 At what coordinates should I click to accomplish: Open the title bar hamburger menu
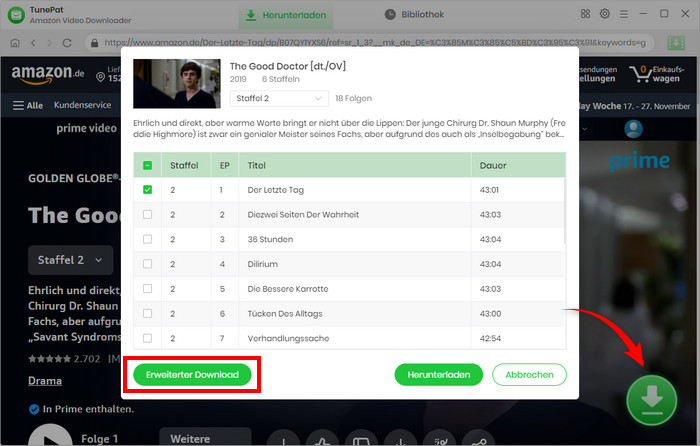coord(626,14)
